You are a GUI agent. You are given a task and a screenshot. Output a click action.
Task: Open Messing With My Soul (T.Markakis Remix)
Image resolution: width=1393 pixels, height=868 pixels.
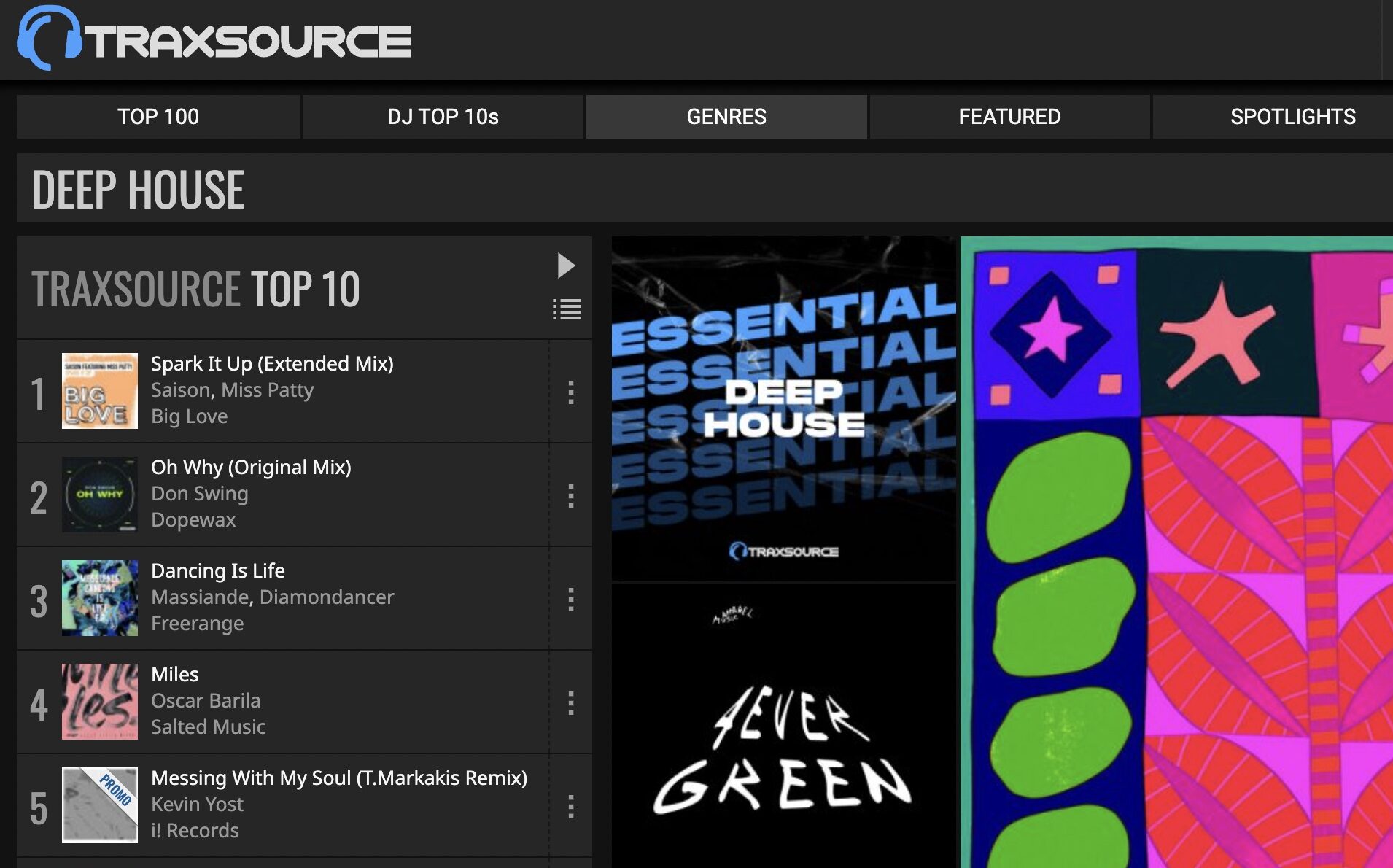[x=339, y=778]
